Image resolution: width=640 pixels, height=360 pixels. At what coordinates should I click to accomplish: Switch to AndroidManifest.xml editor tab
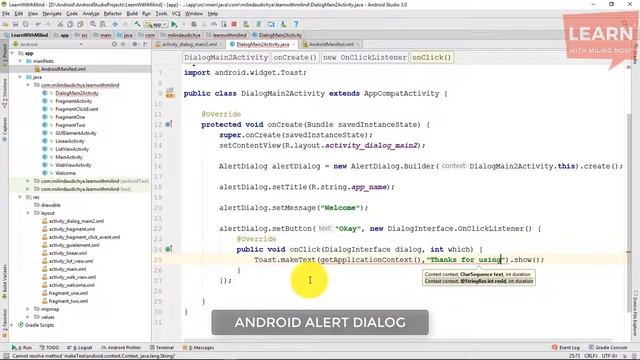(x=331, y=44)
